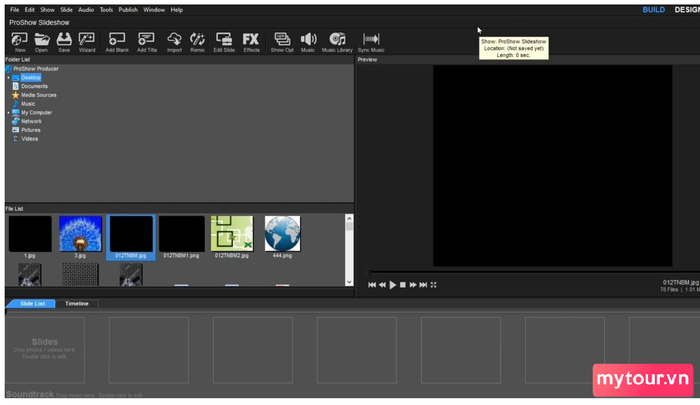Screen dimensions: 700x405
Task: Click the file list scroll down arrow
Action: pos(349,282)
